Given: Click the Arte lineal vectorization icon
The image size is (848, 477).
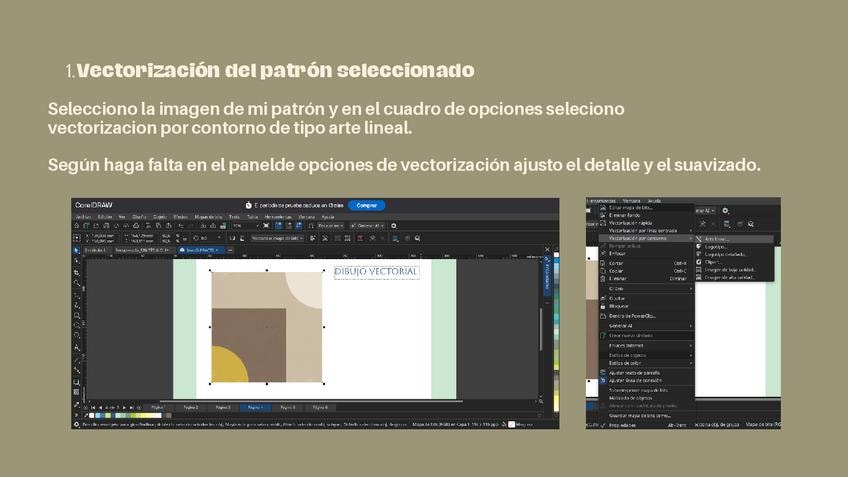Looking at the screenshot, I should coord(700,239).
